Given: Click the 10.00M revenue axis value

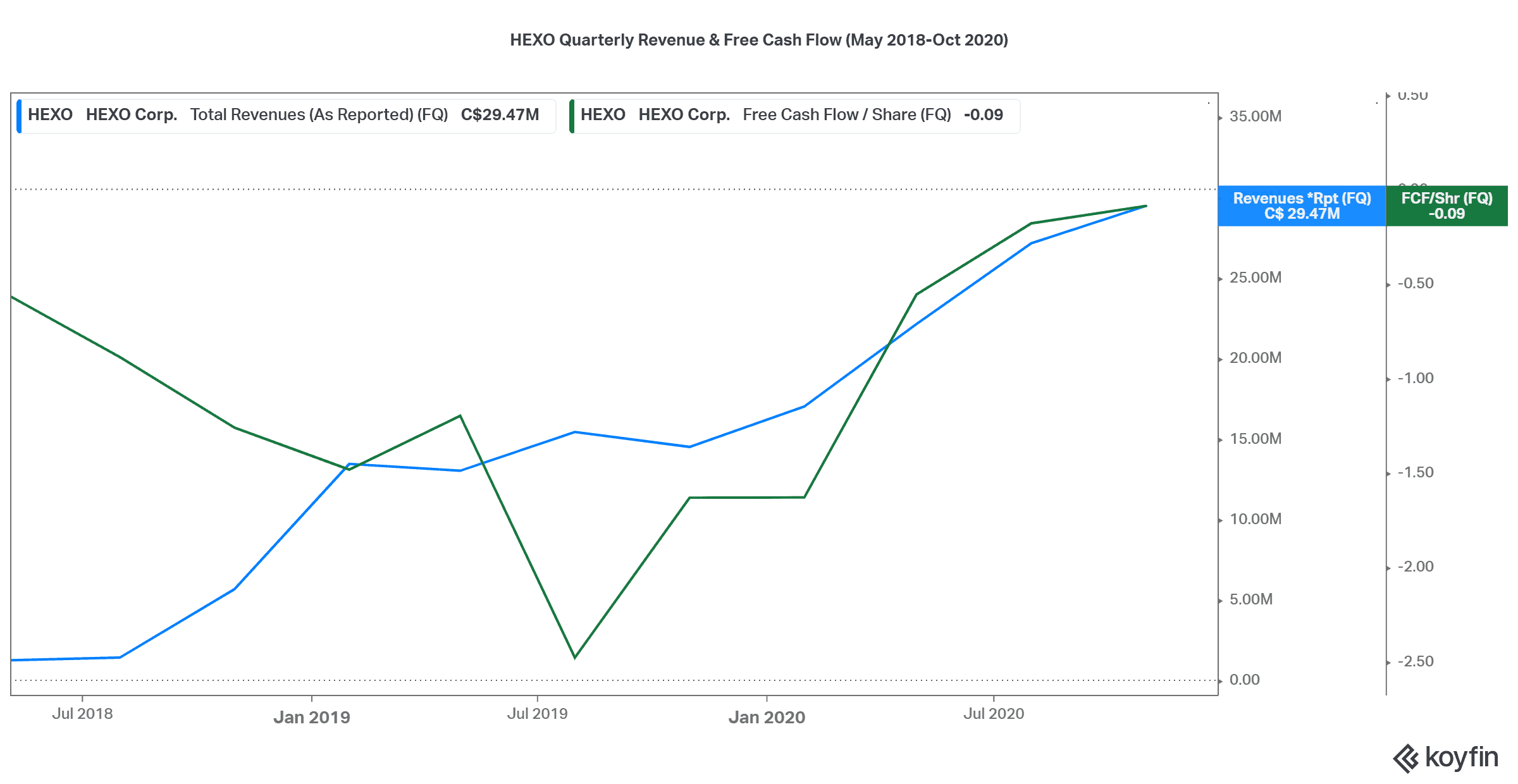Looking at the screenshot, I should [1256, 519].
